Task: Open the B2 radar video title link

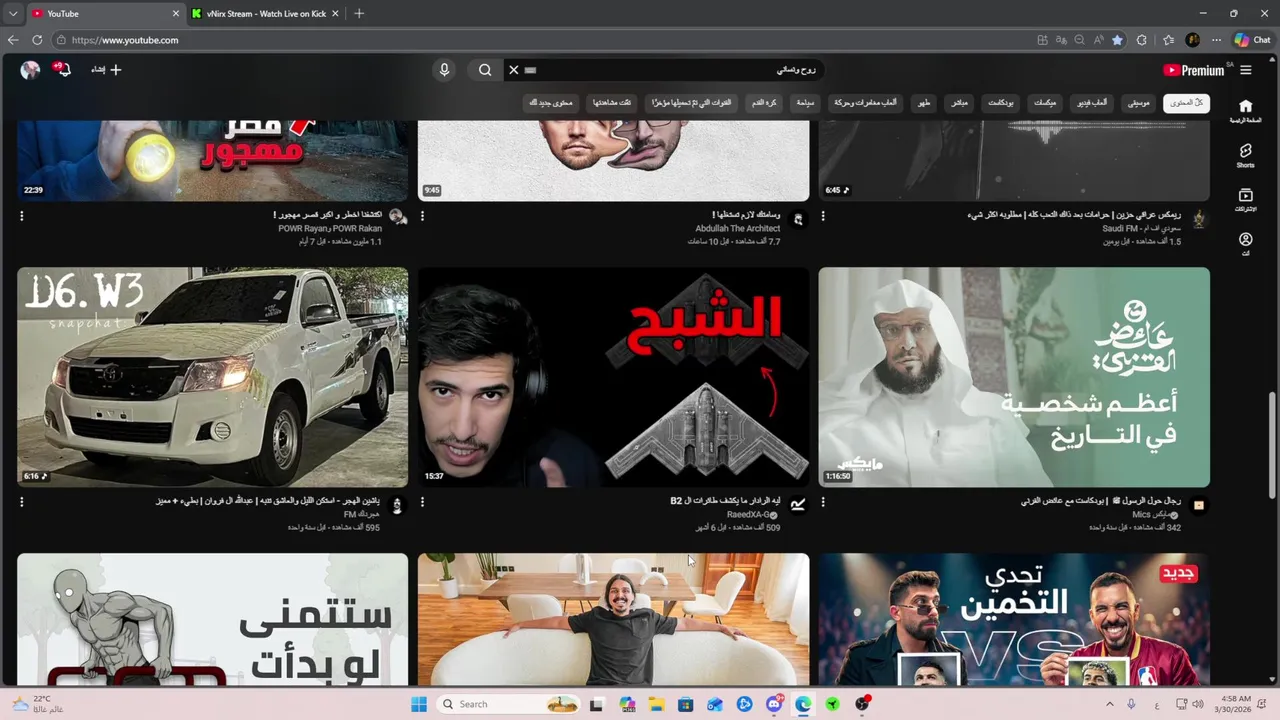Action: coord(725,501)
